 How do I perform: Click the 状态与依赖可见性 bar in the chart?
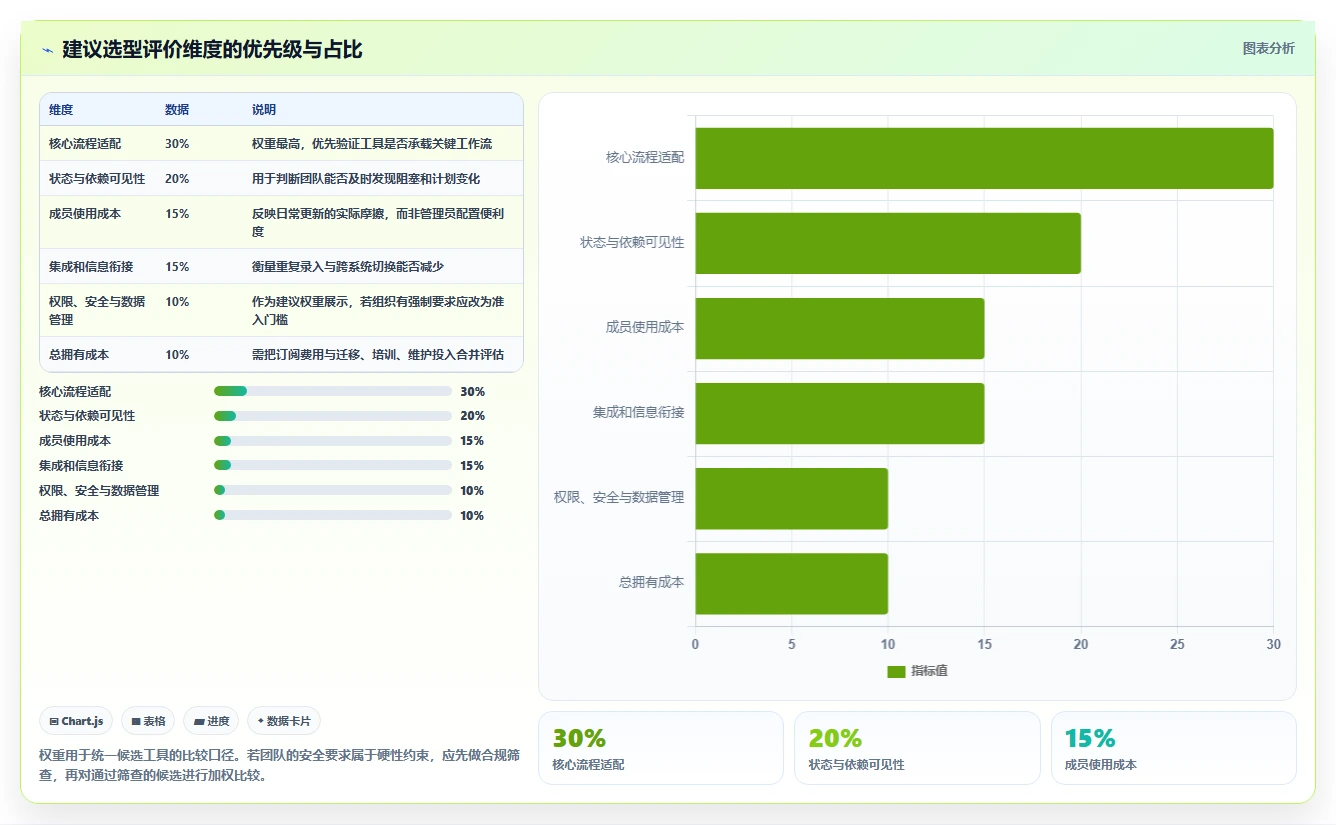[888, 243]
